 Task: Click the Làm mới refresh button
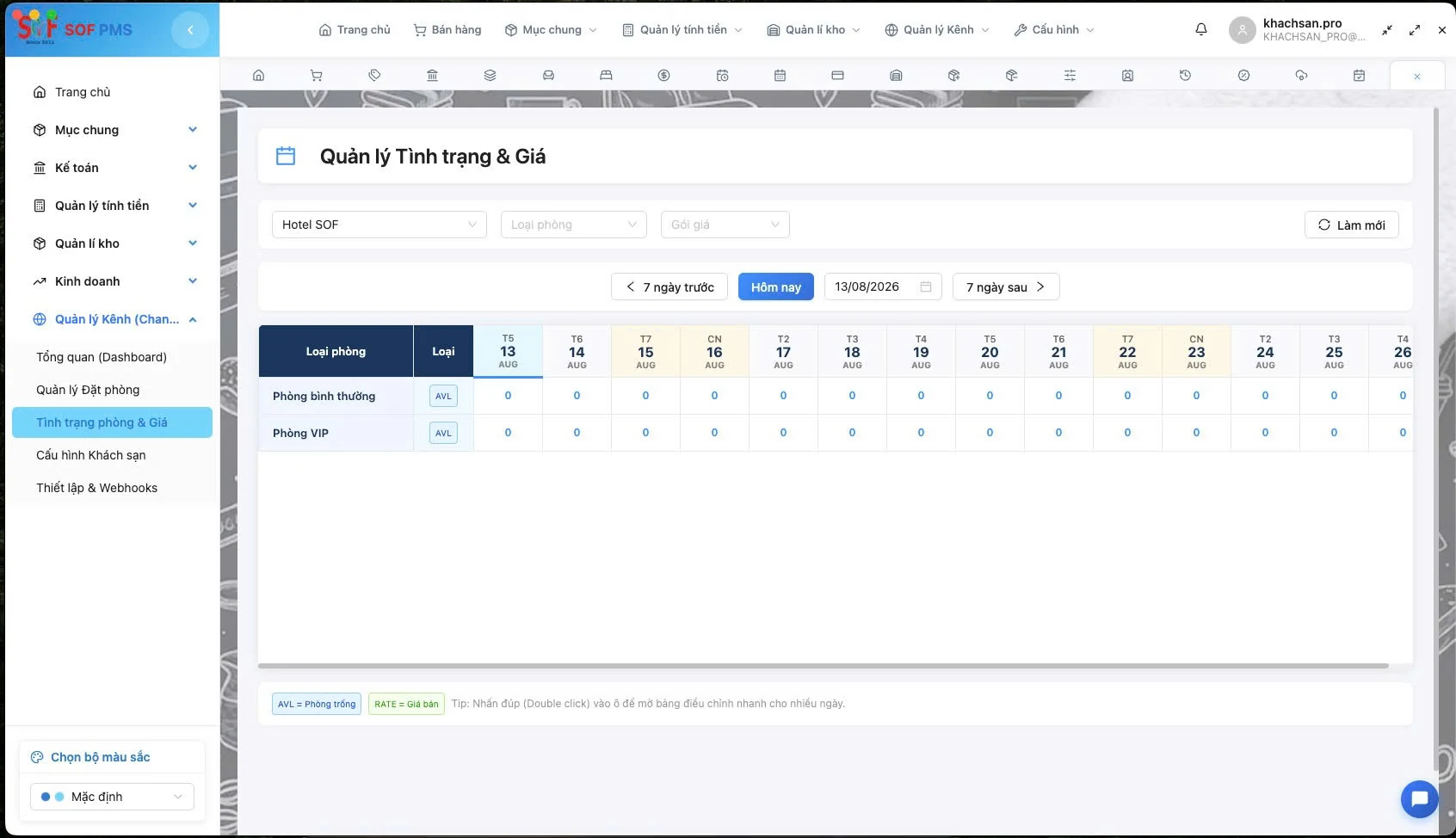pyautogui.click(x=1352, y=225)
